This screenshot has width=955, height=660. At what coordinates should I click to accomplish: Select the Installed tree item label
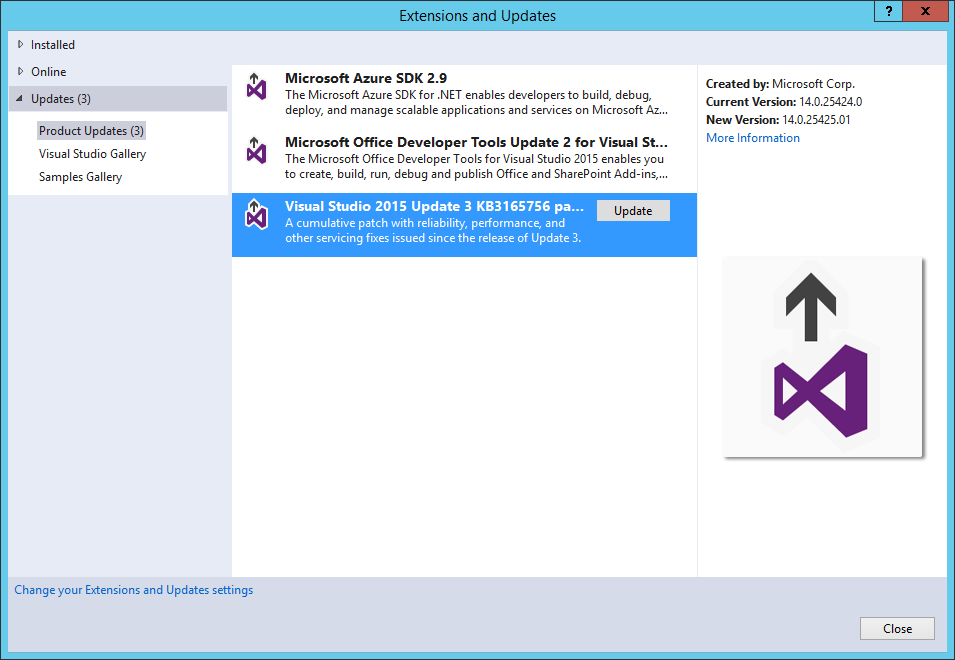pos(53,44)
